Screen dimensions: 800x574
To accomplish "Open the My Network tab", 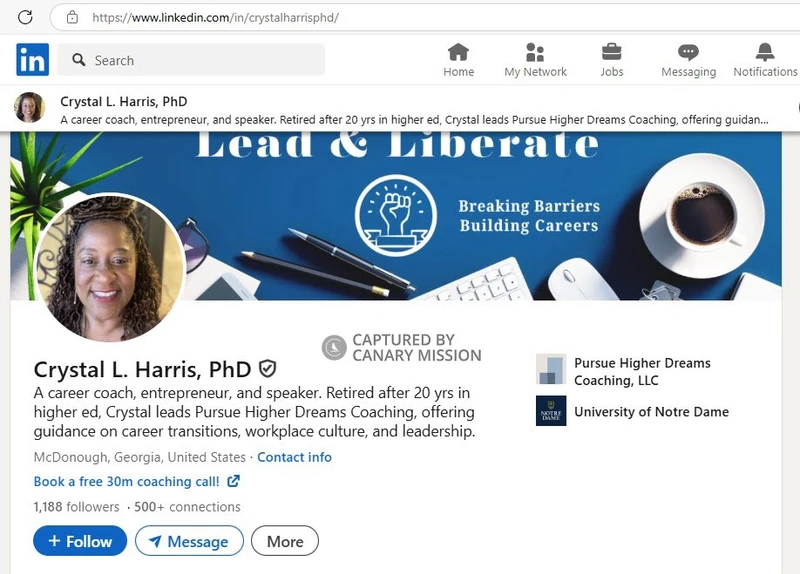I will click(535, 60).
